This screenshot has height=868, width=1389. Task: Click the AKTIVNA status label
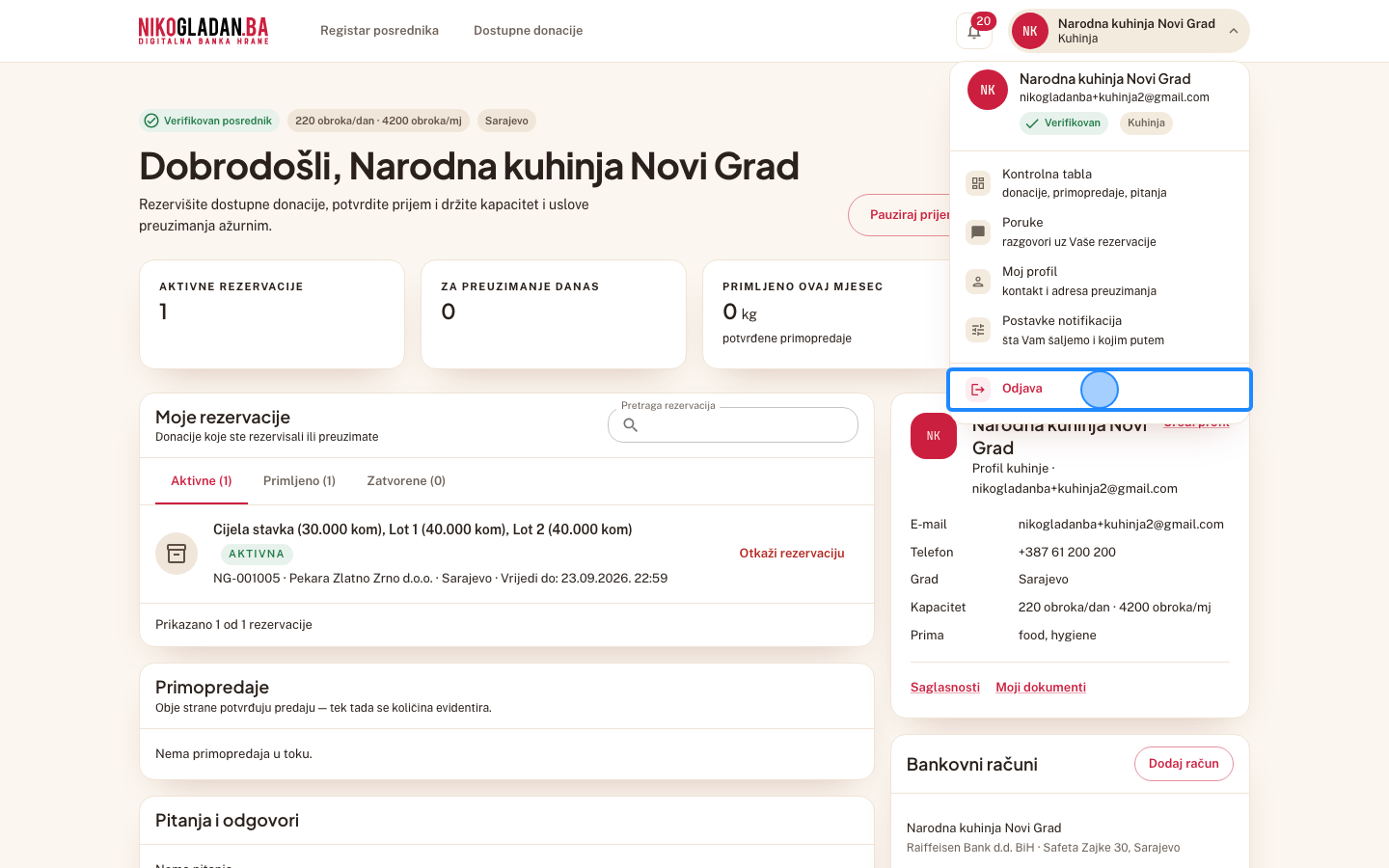(257, 555)
